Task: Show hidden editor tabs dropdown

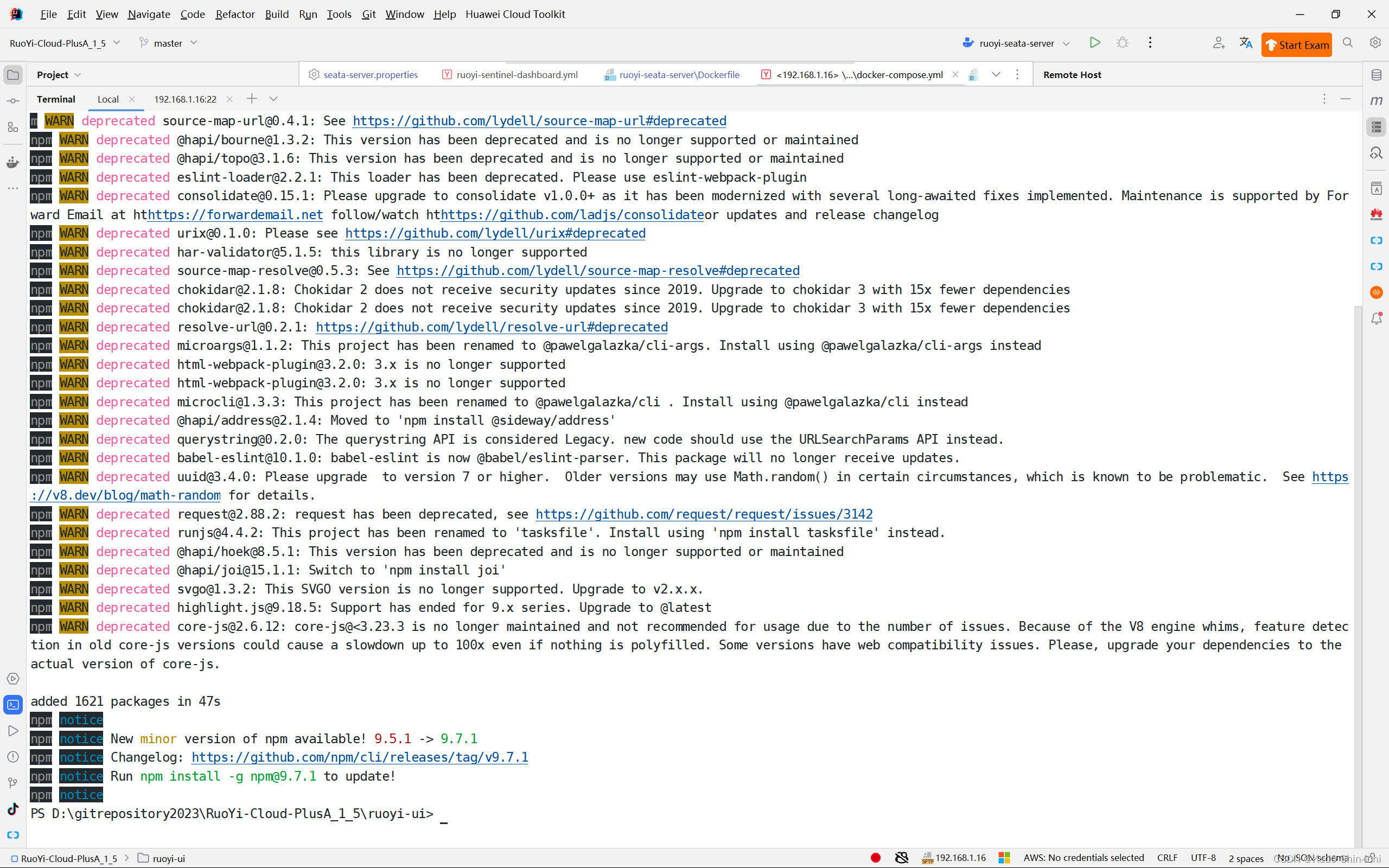Action: click(996, 75)
